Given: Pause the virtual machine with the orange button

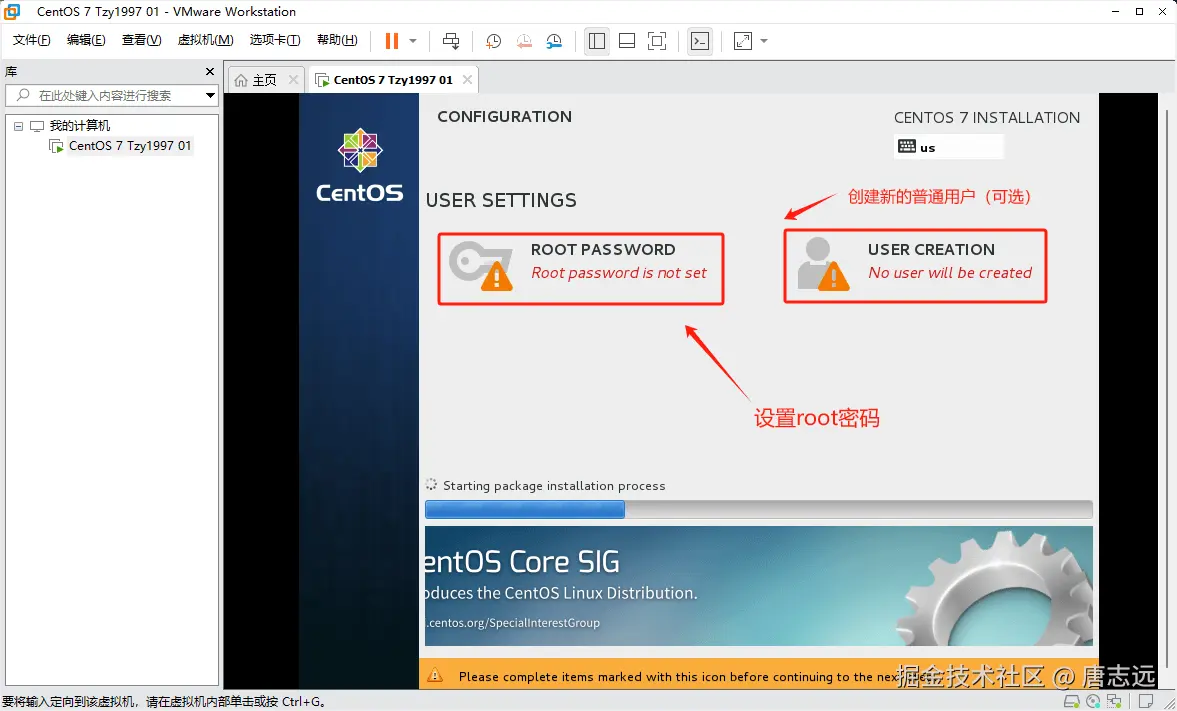Looking at the screenshot, I should click(392, 41).
